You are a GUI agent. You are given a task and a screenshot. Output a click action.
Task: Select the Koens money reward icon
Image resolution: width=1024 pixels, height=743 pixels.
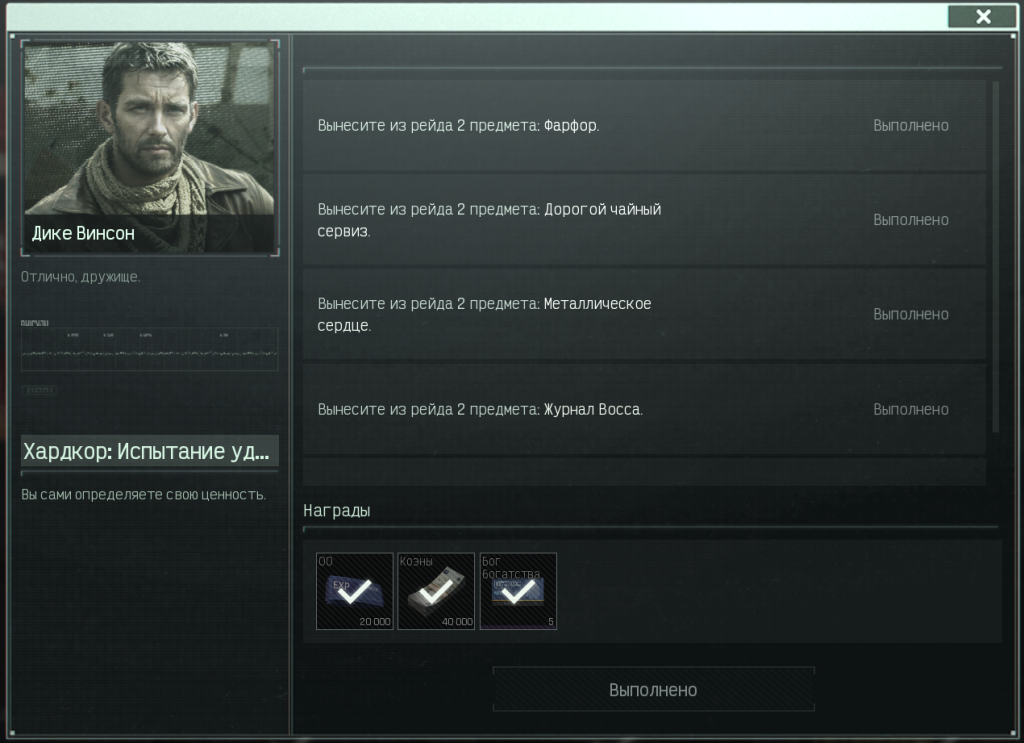(x=436, y=591)
